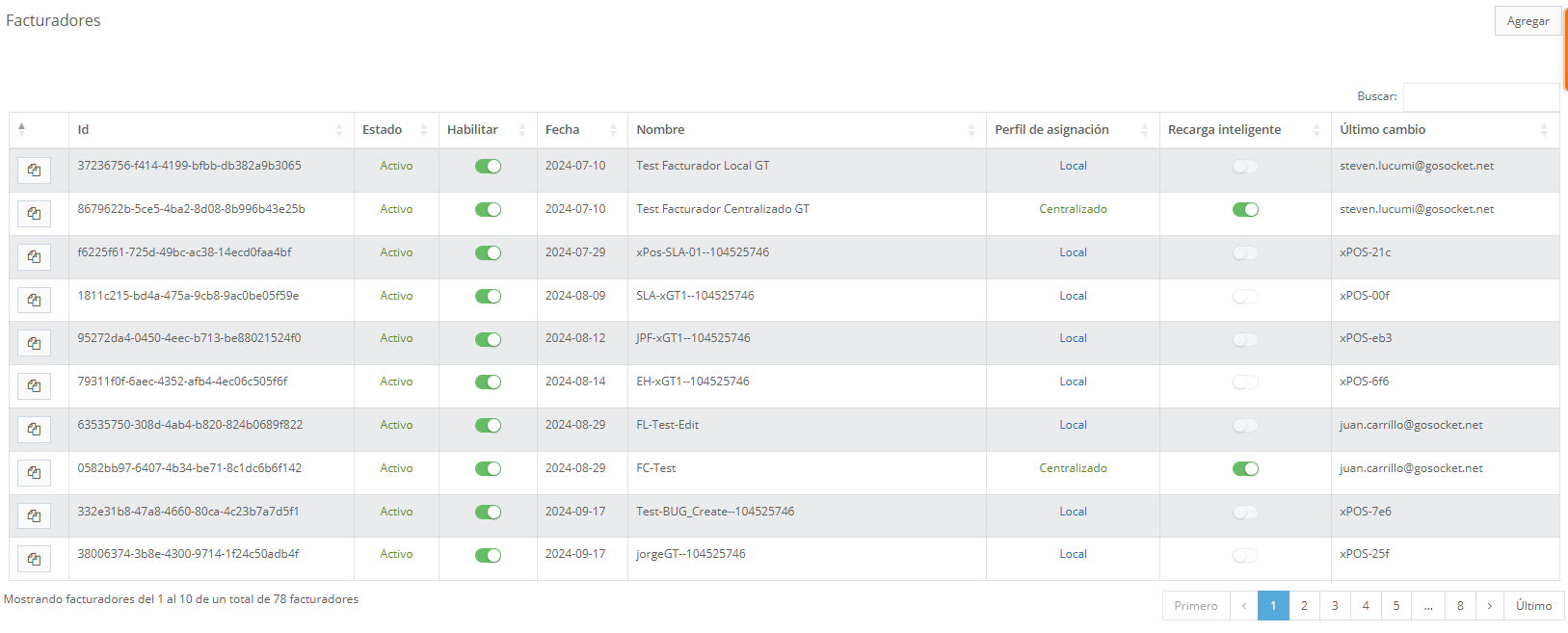Image resolution: width=1568 pixels, height=633 pixels.
Task: Click name Test Facturador Centralizado GT
Action: click(x=723, y=209)
